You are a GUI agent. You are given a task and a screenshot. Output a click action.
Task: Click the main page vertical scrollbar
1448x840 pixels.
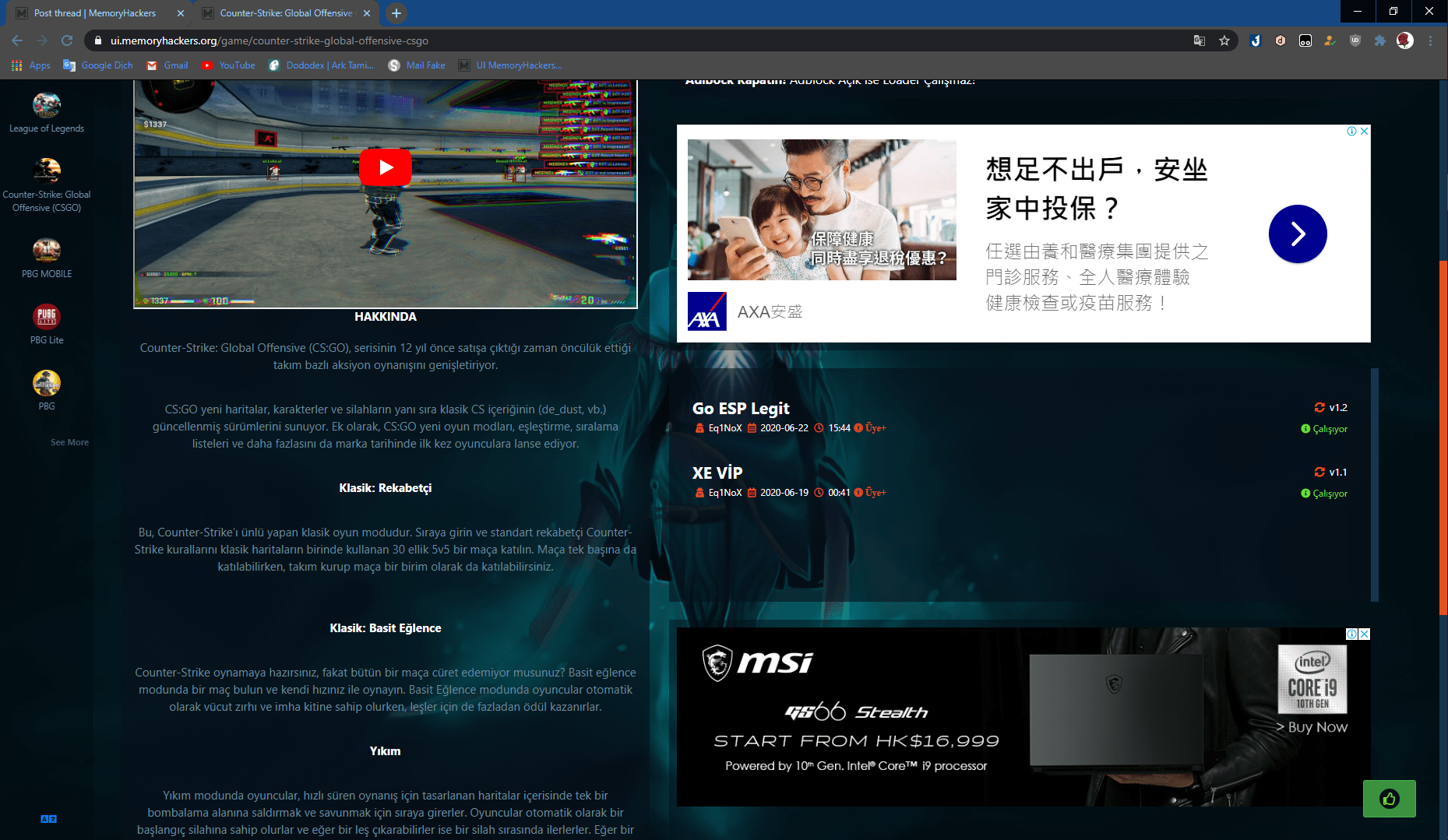[x=1443, y=436]
